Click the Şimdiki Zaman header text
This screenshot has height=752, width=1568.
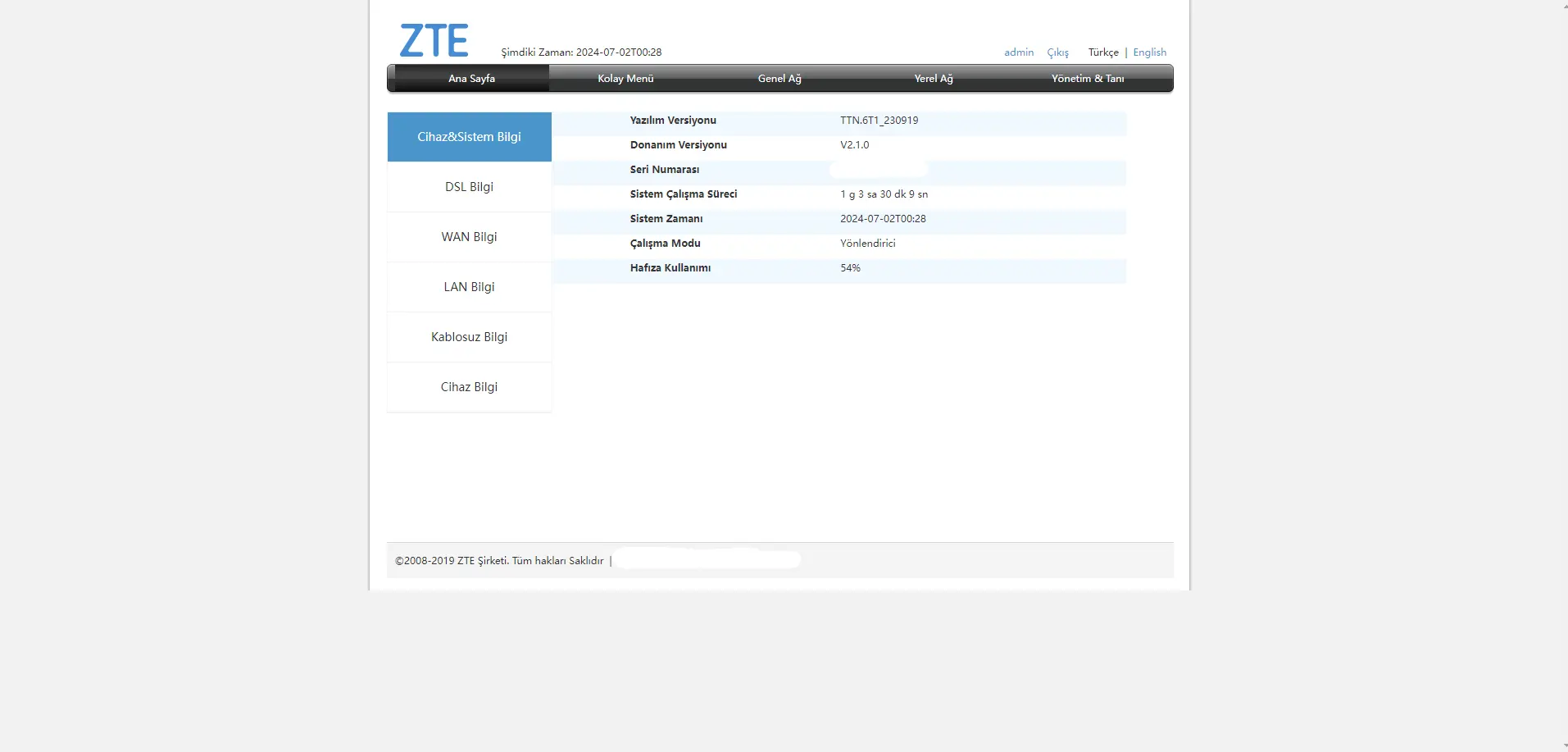pyautogui.click(x=581, y=52)
